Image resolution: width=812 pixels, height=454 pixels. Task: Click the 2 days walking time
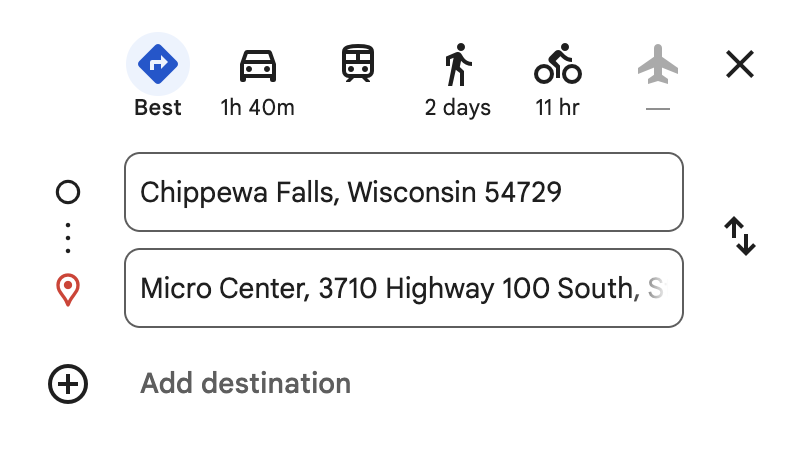pyautogui.click(x=458, y=108)
